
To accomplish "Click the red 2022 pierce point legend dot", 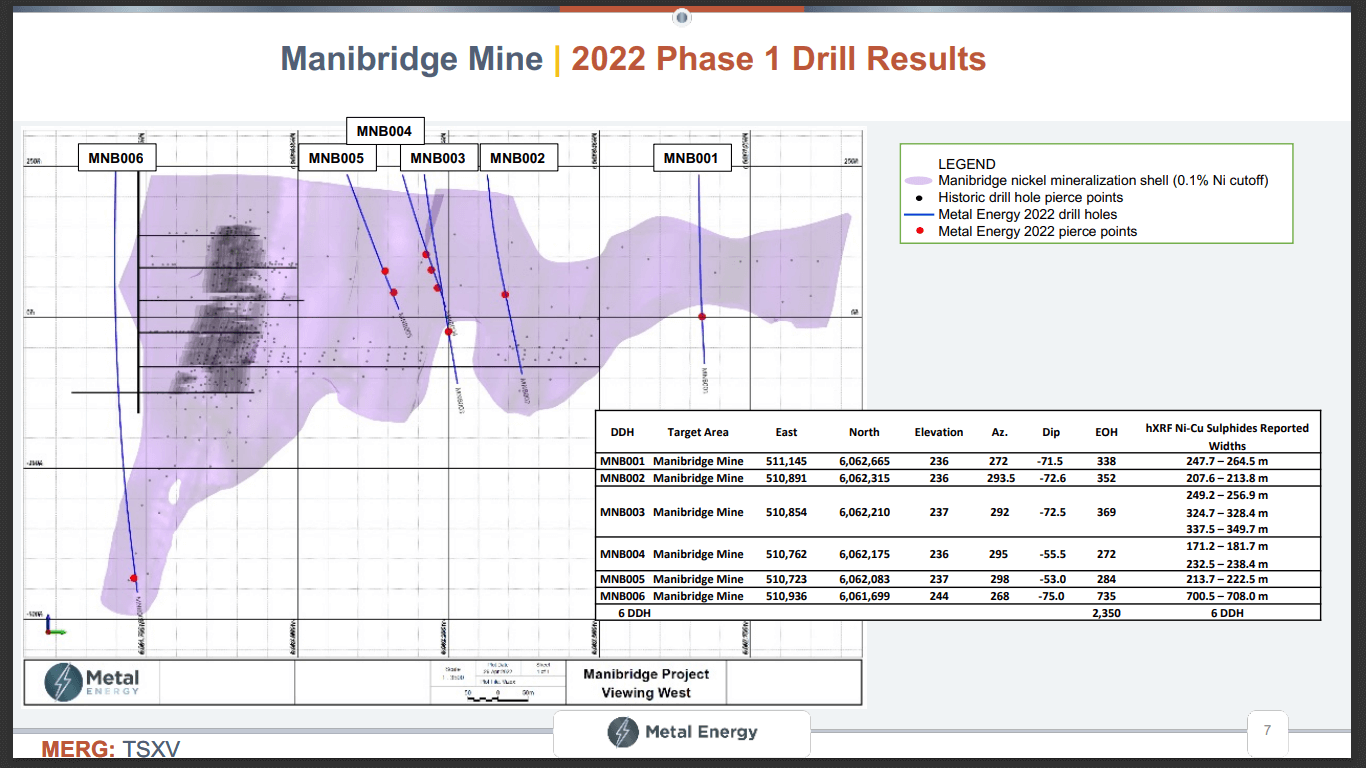I will click(919, 231).
